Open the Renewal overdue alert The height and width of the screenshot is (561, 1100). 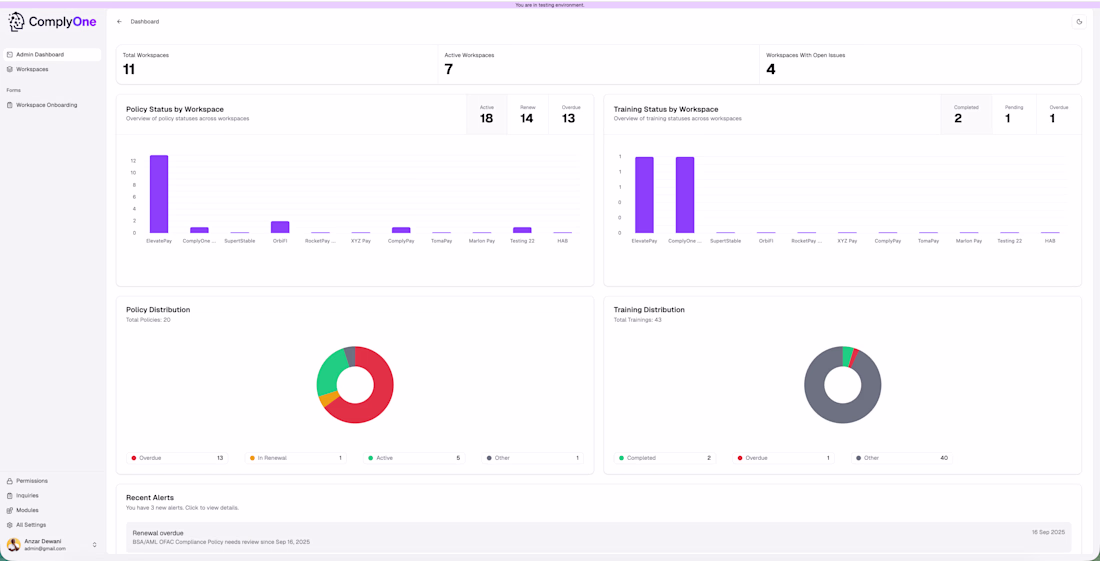599,538
